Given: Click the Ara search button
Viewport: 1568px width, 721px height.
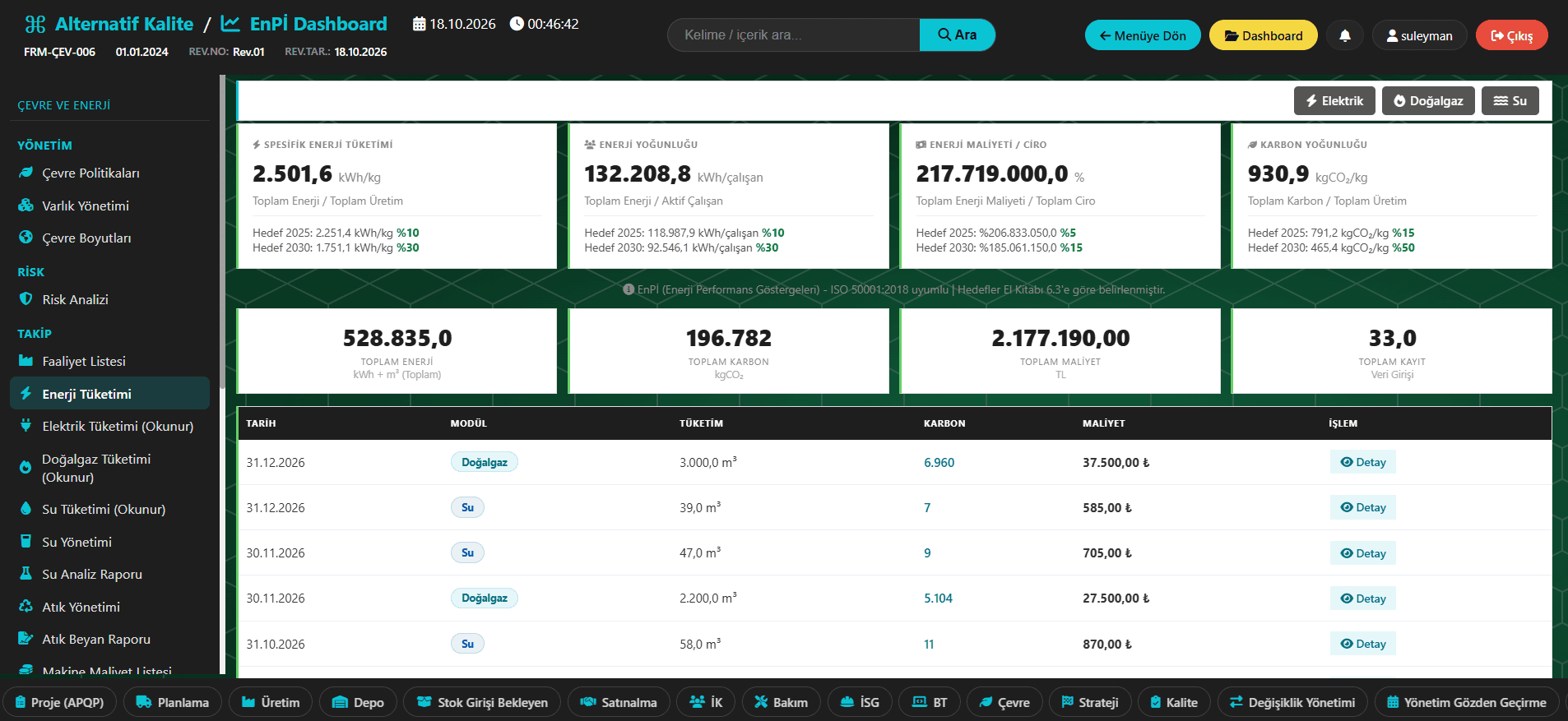Looking at the screenshot, I should coord(958,35).
